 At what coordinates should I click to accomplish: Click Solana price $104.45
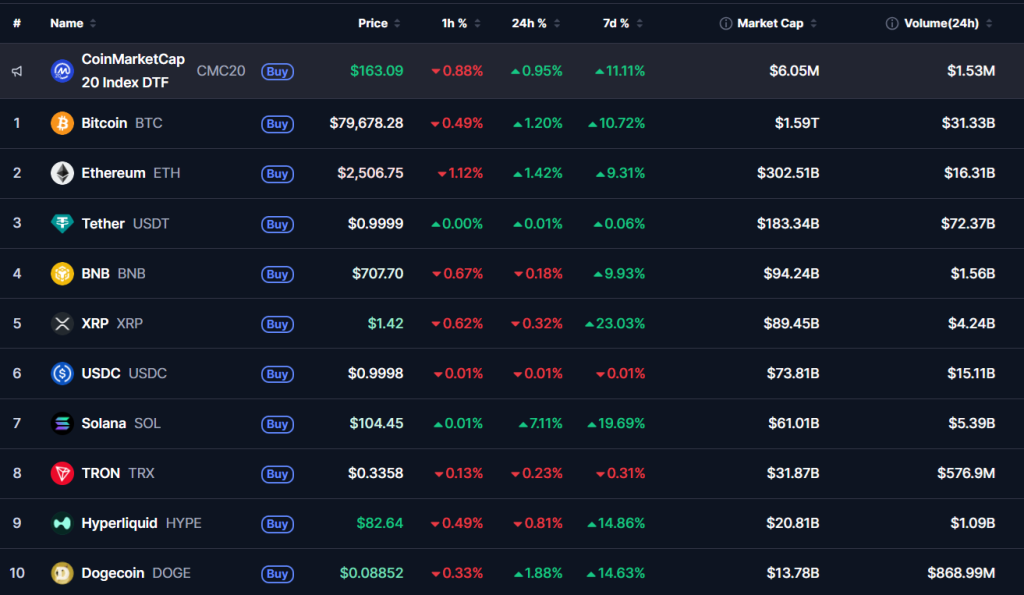point(376,423)
